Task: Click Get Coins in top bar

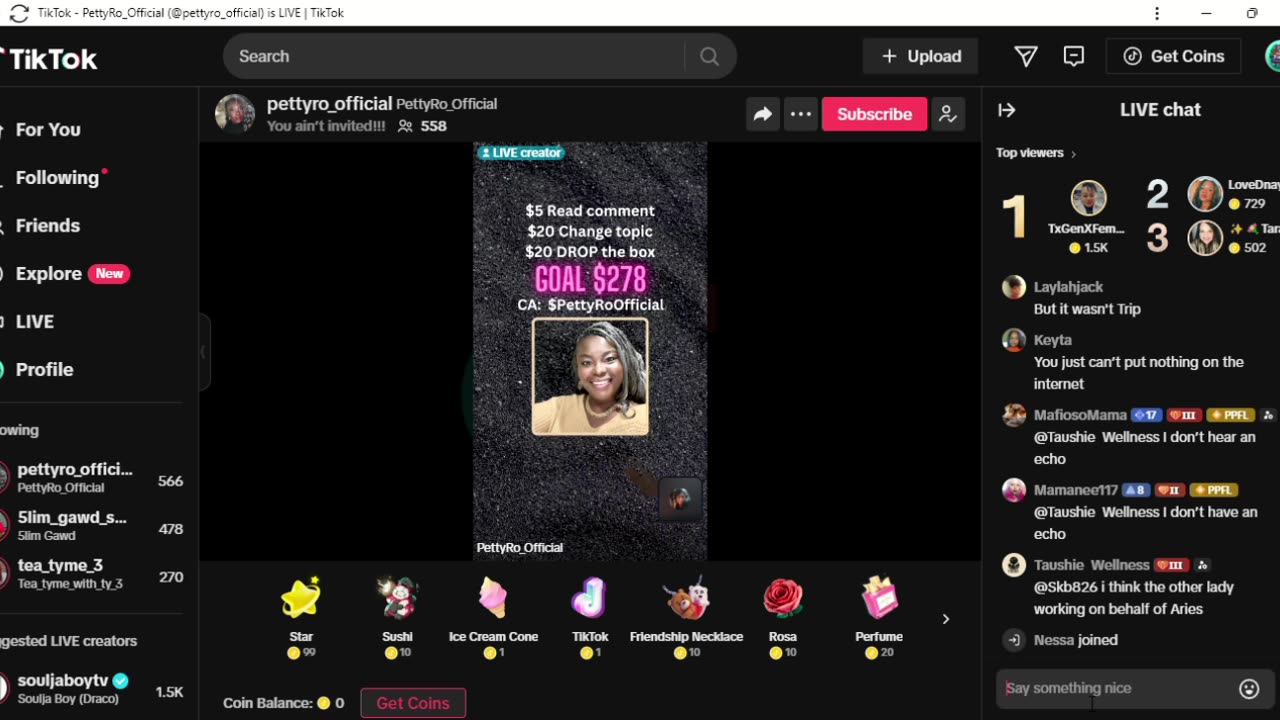Action: [x=1173, y=56]
